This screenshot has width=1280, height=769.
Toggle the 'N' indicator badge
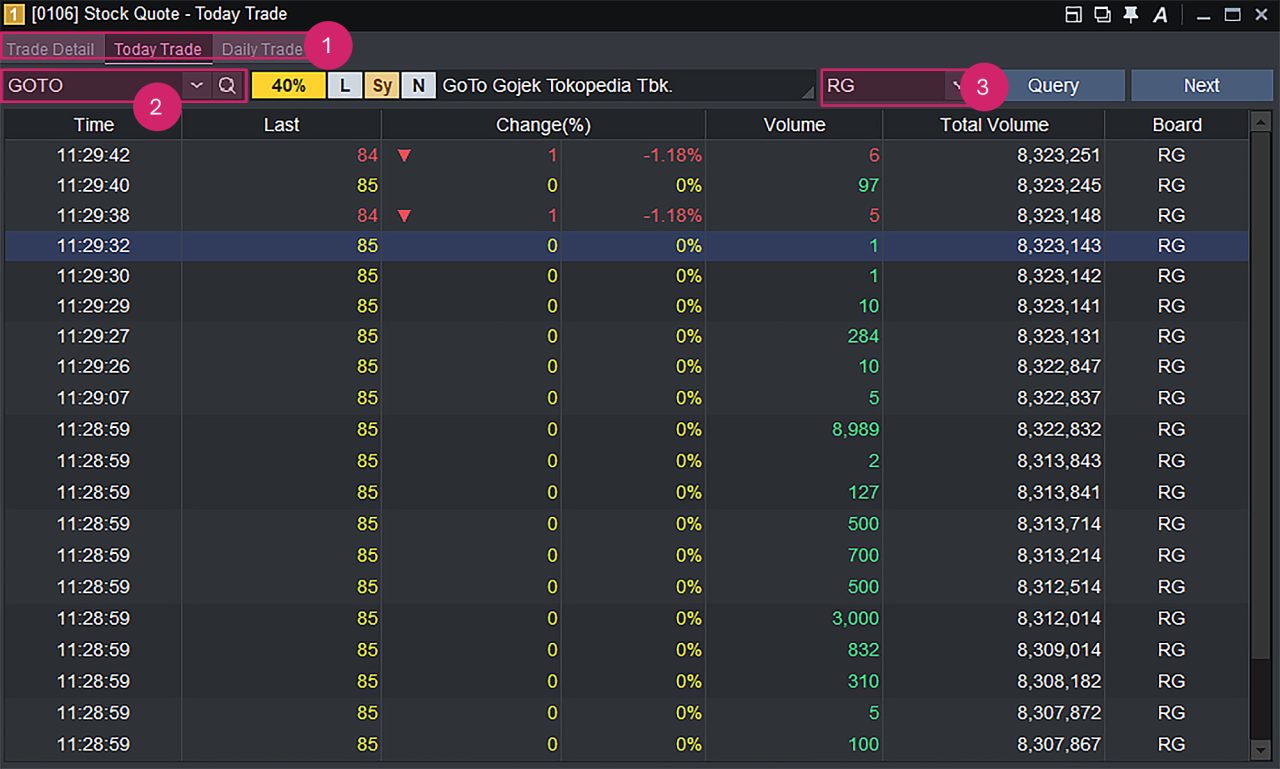tap(418, 86)
